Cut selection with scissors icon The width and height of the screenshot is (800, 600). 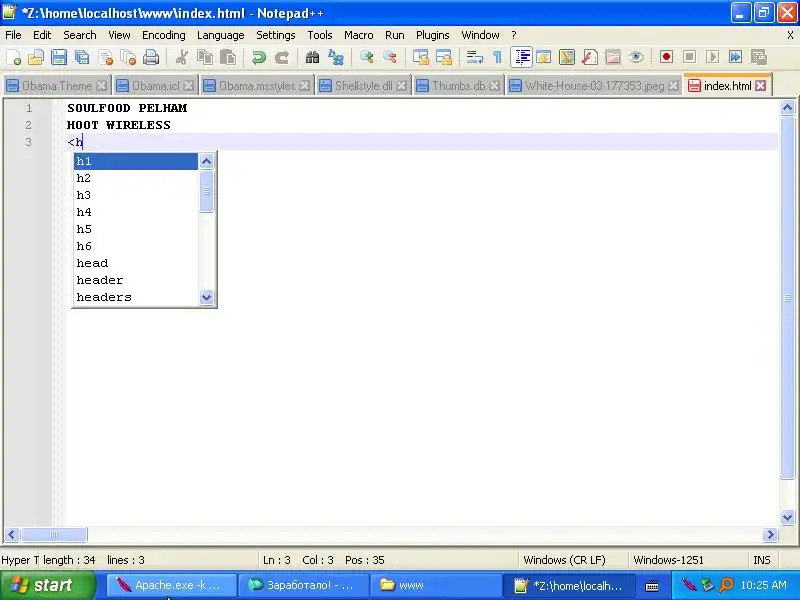pos(181,57)
